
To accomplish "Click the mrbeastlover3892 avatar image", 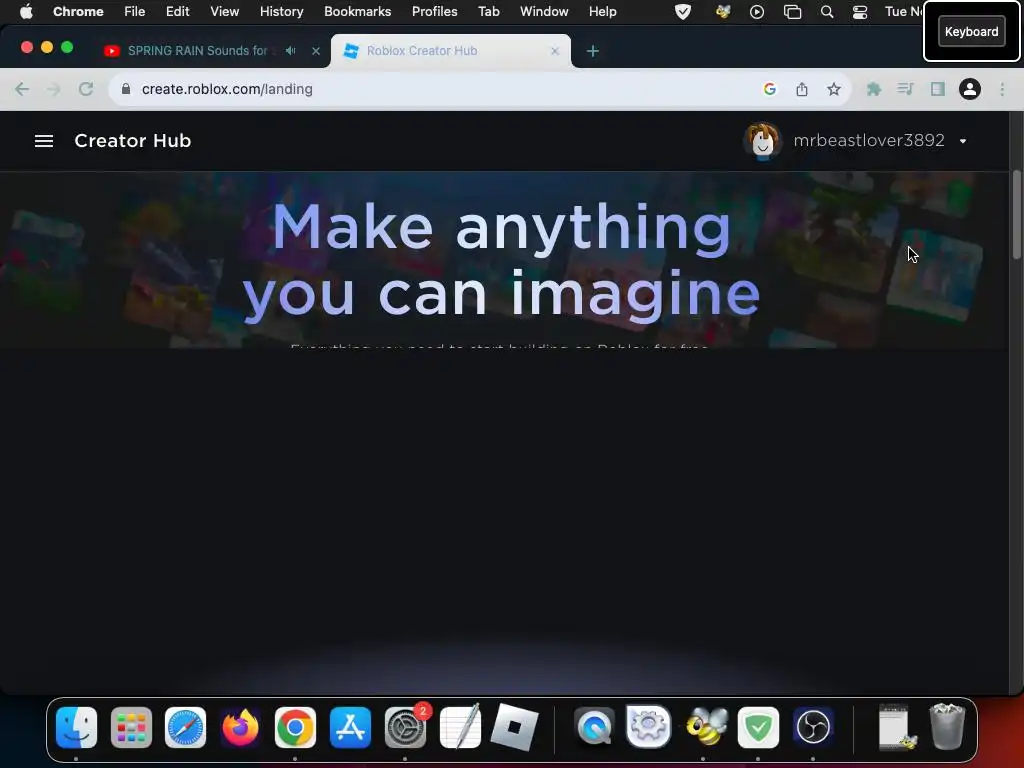I will click(762, 141).
